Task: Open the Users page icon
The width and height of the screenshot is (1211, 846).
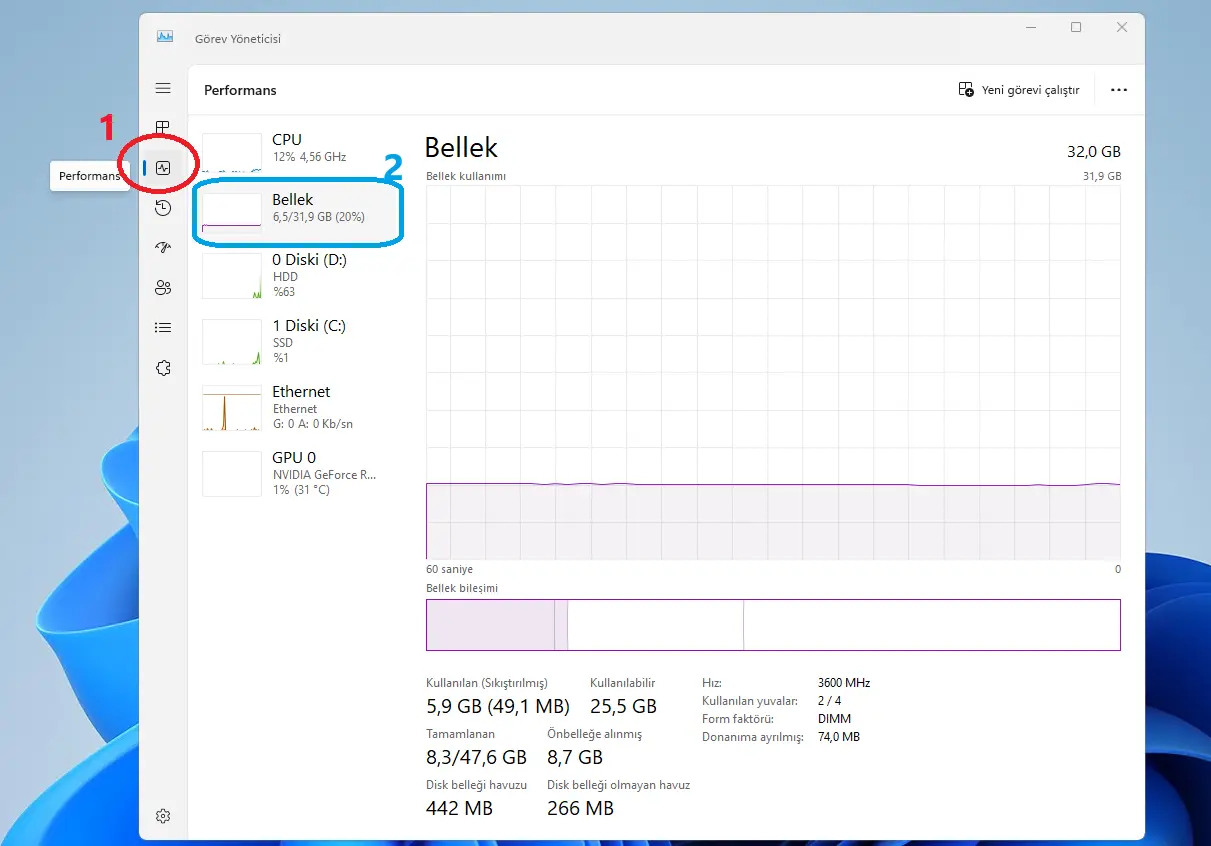Action: point(163,288)
